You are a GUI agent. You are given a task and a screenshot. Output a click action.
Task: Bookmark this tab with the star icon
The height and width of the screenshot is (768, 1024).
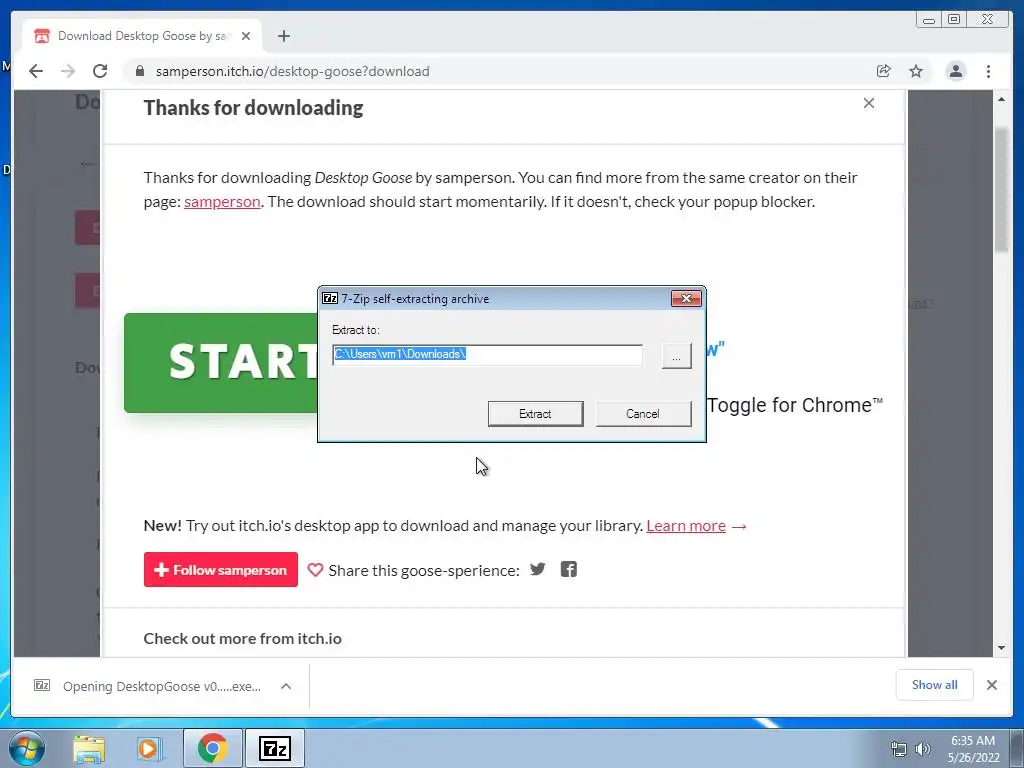pos(916,71)
